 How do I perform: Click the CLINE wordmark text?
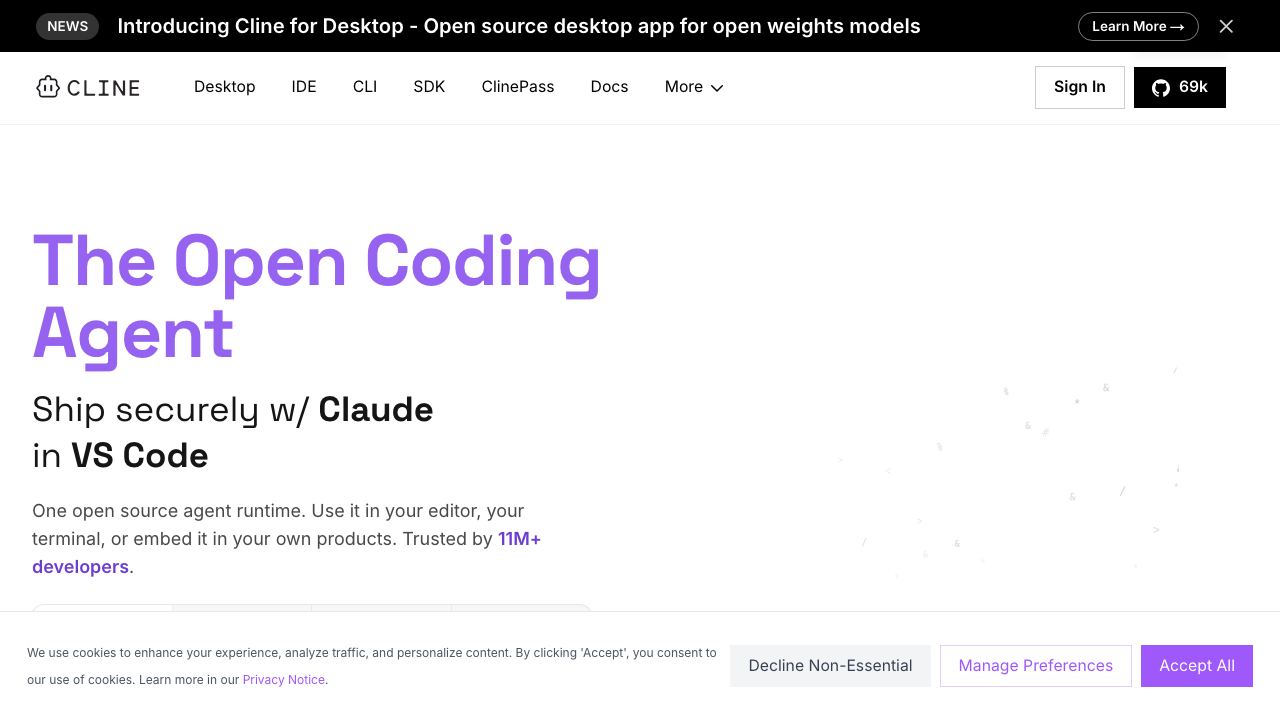point(104,88)
